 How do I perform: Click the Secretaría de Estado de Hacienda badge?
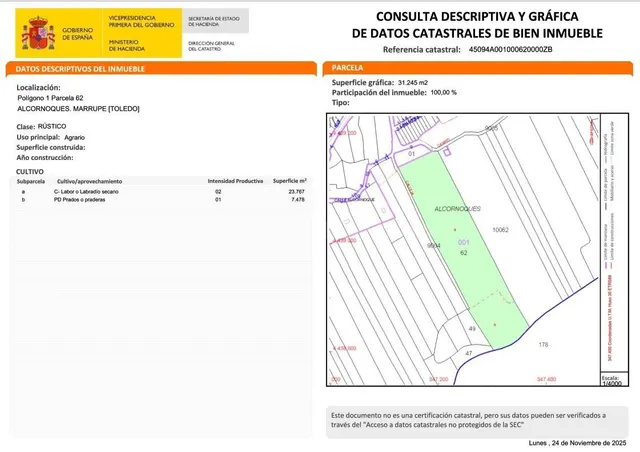215,21
